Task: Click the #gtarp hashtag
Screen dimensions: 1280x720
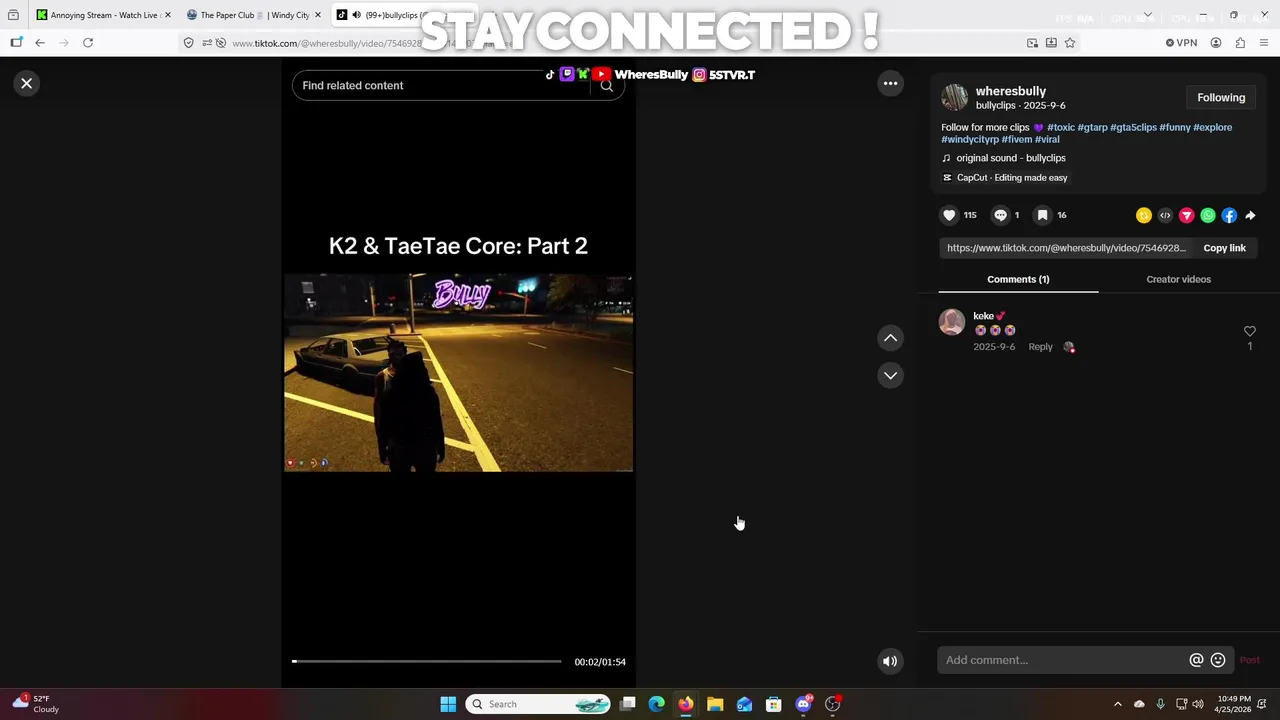Action: pos(1092,127)
